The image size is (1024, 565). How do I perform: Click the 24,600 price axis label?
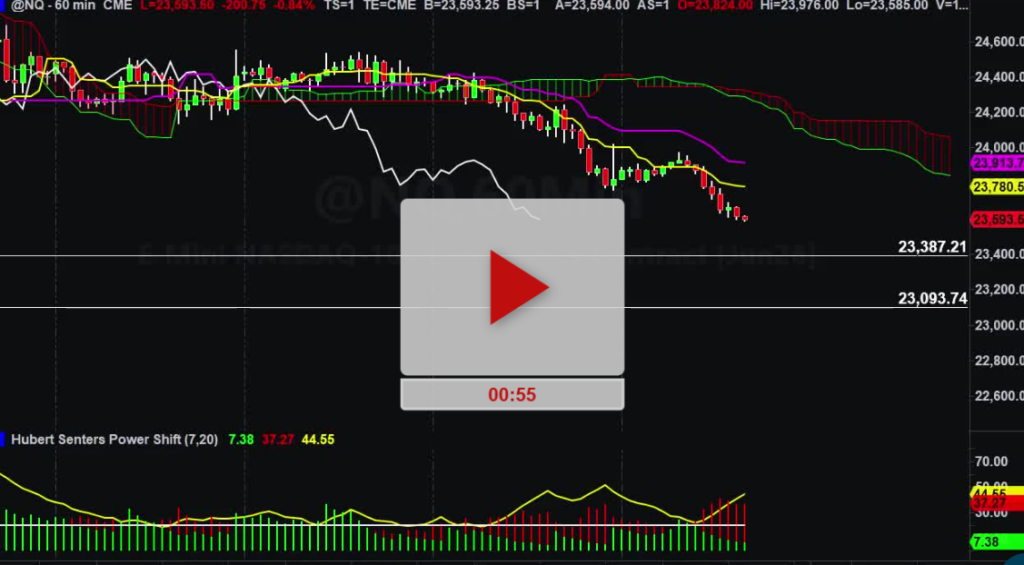pyautogui.click(x=997, y=42)
